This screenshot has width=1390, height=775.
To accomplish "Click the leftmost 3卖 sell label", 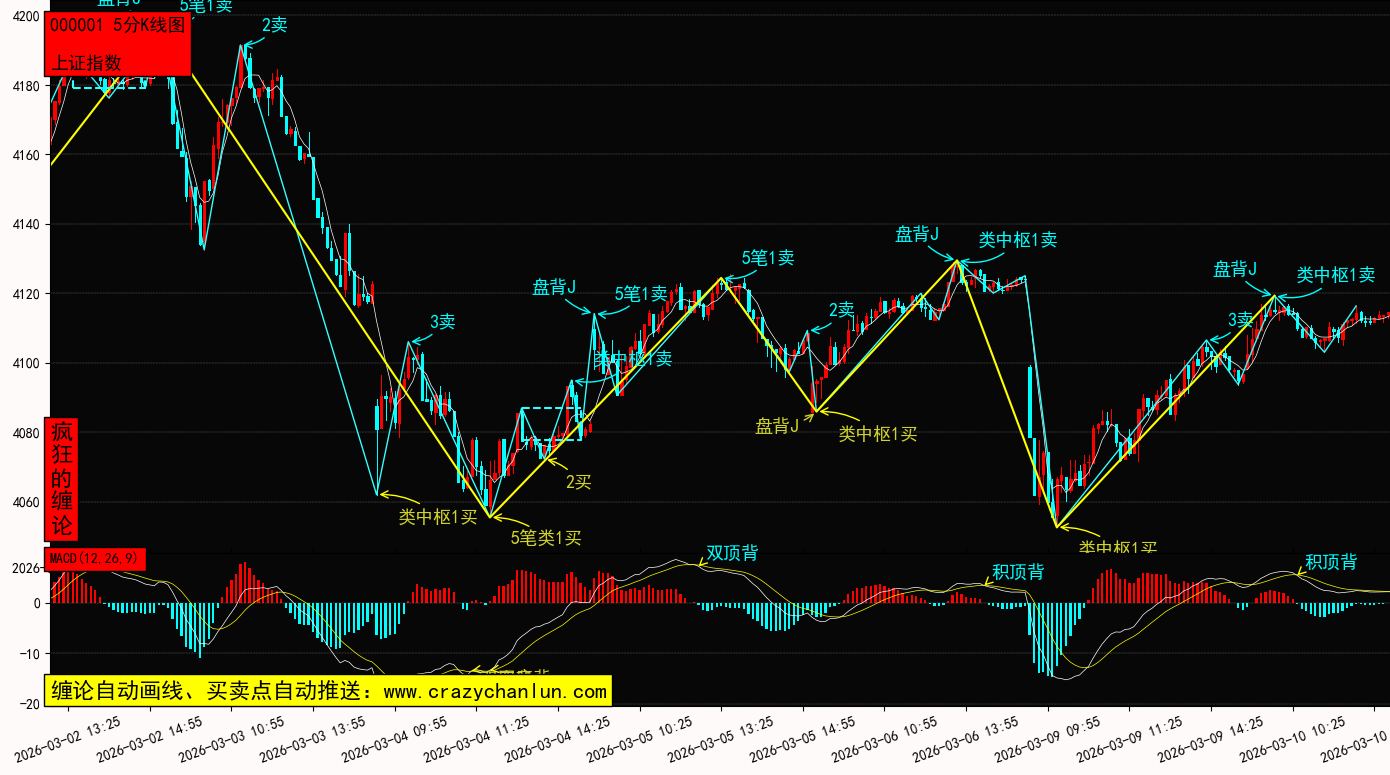I will tap(442, 322).
